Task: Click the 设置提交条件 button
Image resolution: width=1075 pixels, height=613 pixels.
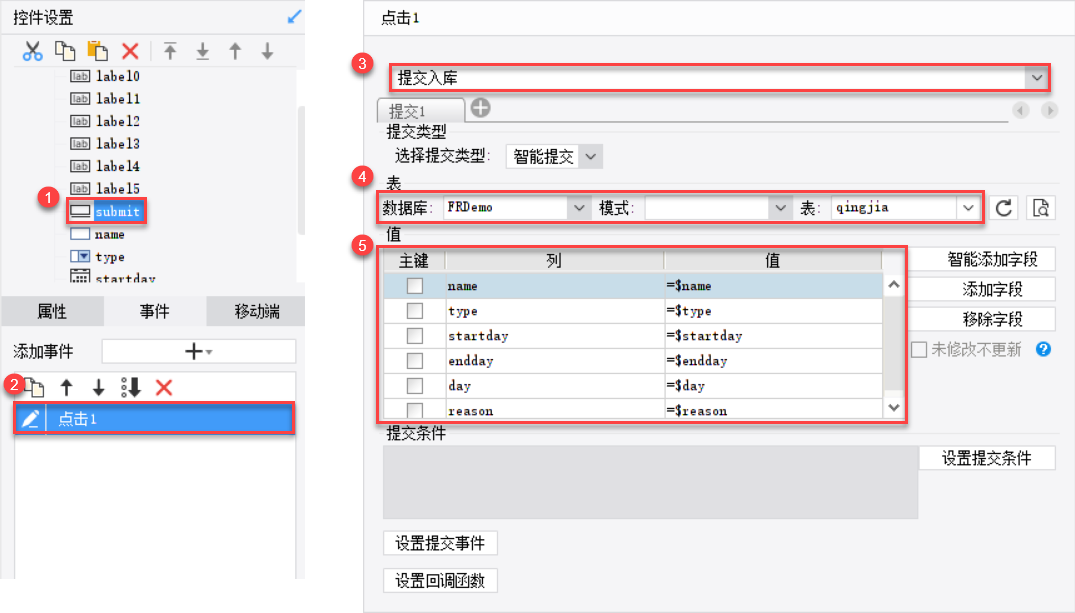Action: (987, 458)
